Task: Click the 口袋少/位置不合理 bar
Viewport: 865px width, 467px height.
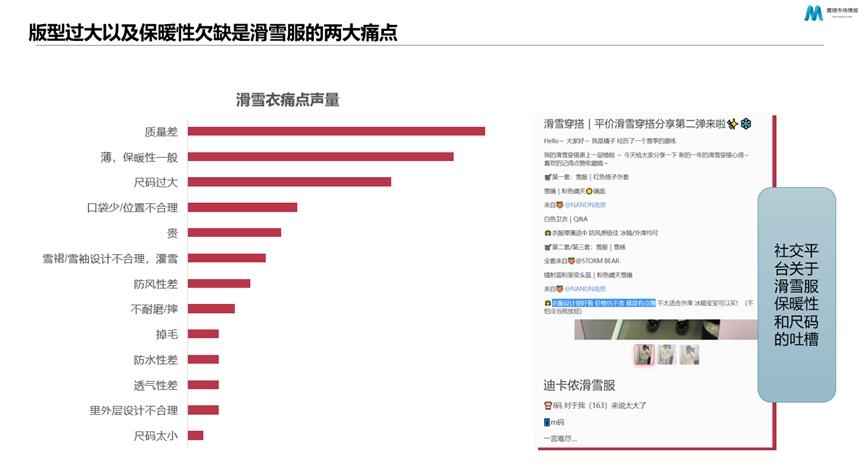Action: pos(242,207)
